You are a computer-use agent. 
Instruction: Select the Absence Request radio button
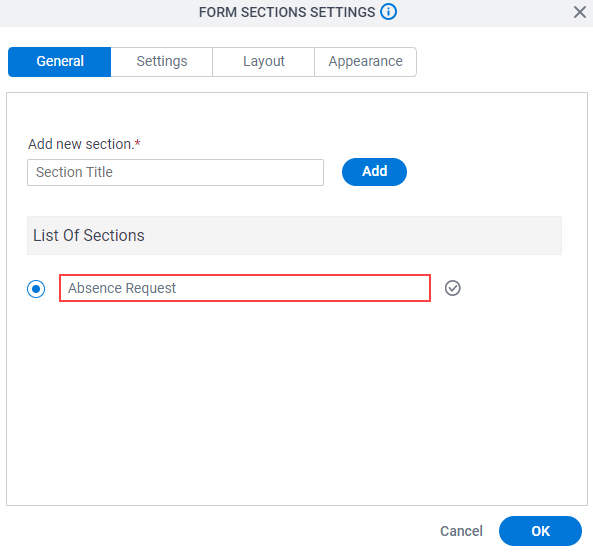[x=36, y=289]
